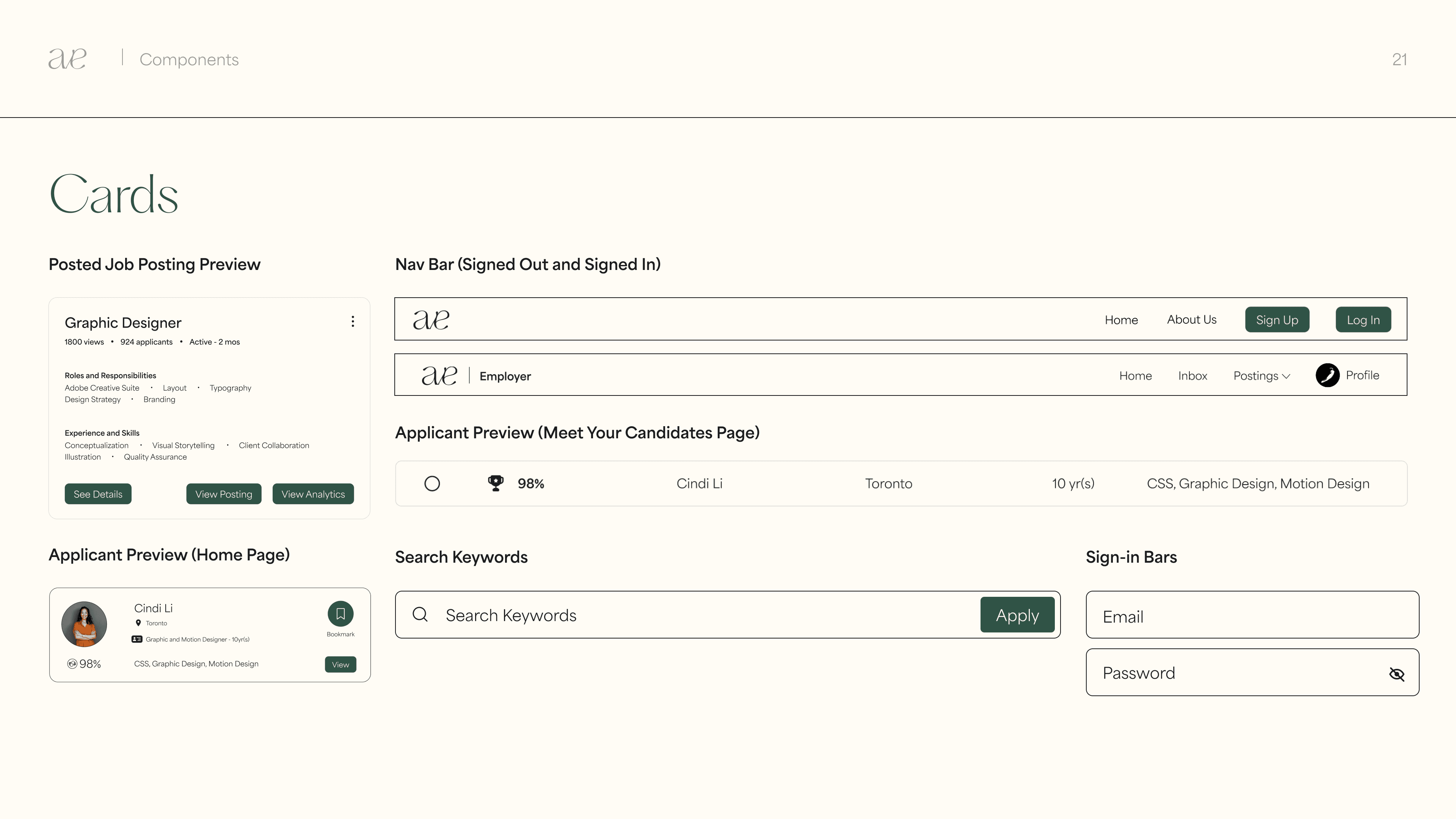Click the employer profile avatar icon
Screen dimensions: 1456x819
point(1327,375)
